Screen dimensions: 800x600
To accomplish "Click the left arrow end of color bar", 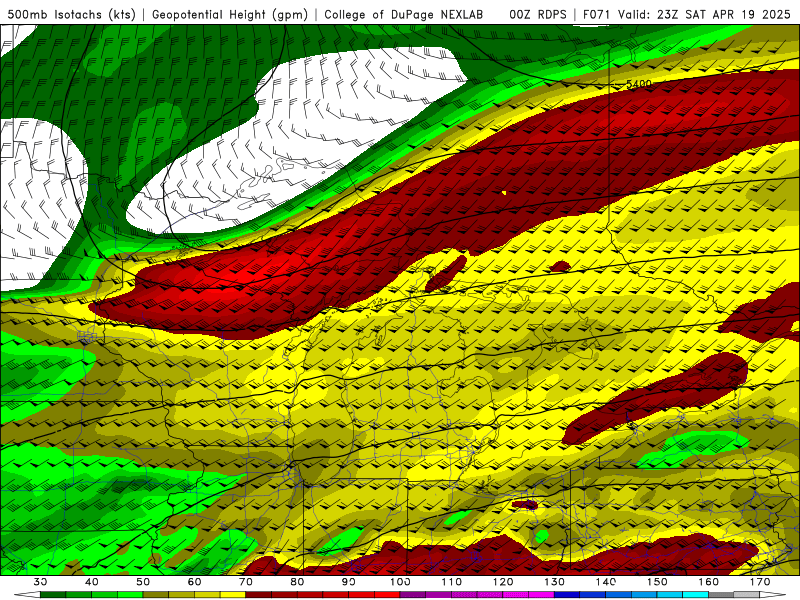I will click(x=27, y=595).
